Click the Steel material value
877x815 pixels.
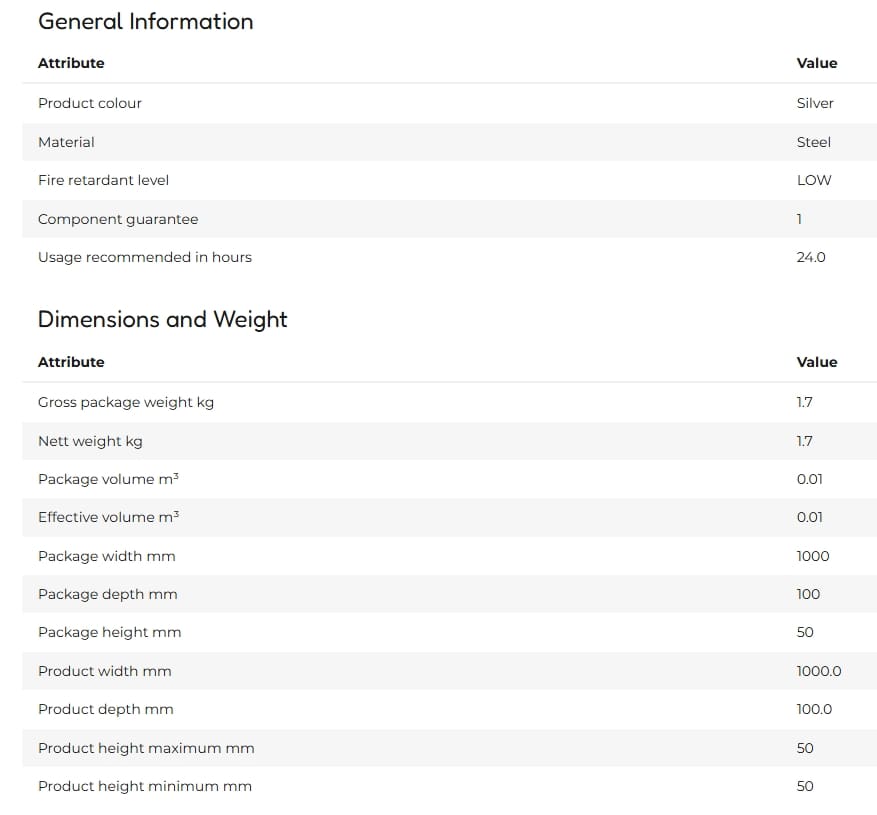click(x=813, y=142)
